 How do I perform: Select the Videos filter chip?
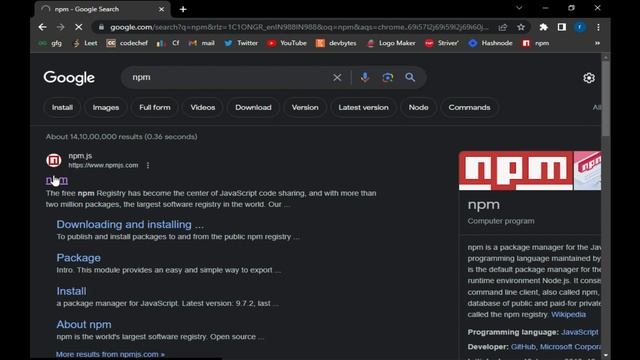tap(202, 107)
